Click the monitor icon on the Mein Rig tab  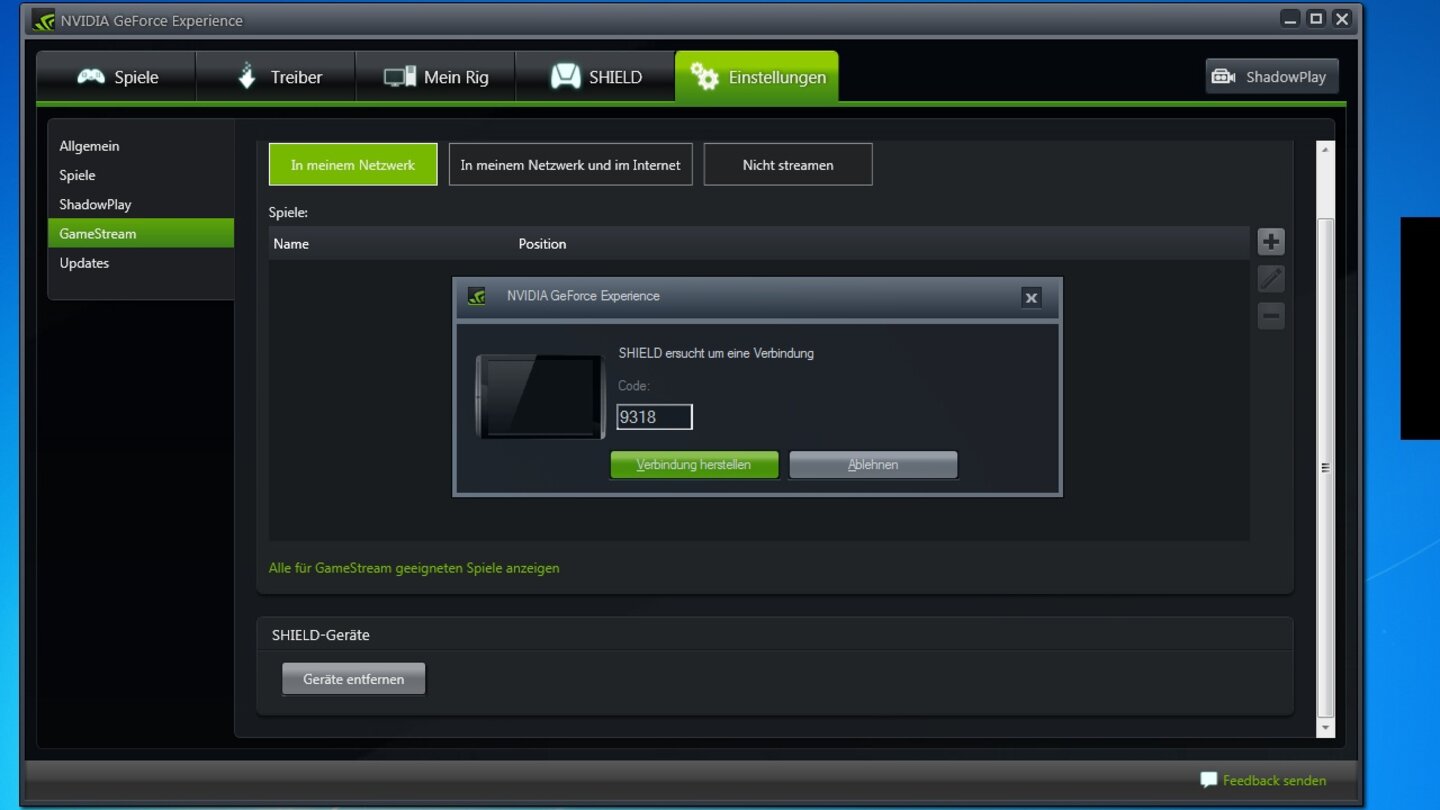(x=400, y=77)
